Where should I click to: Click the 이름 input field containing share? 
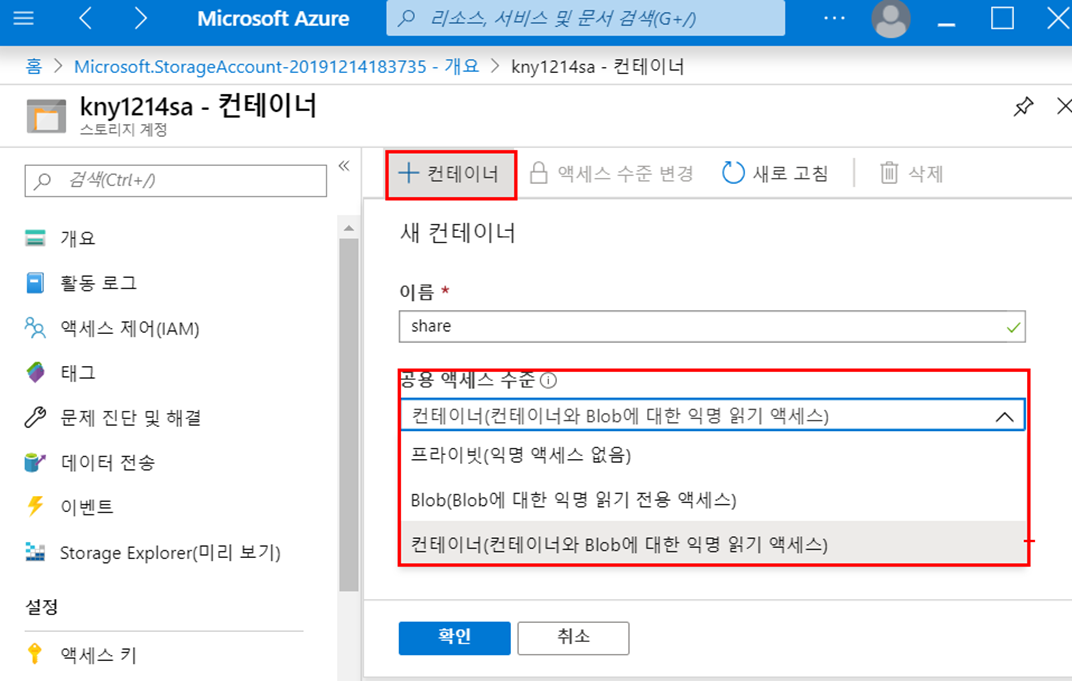[x=712, y=326]
